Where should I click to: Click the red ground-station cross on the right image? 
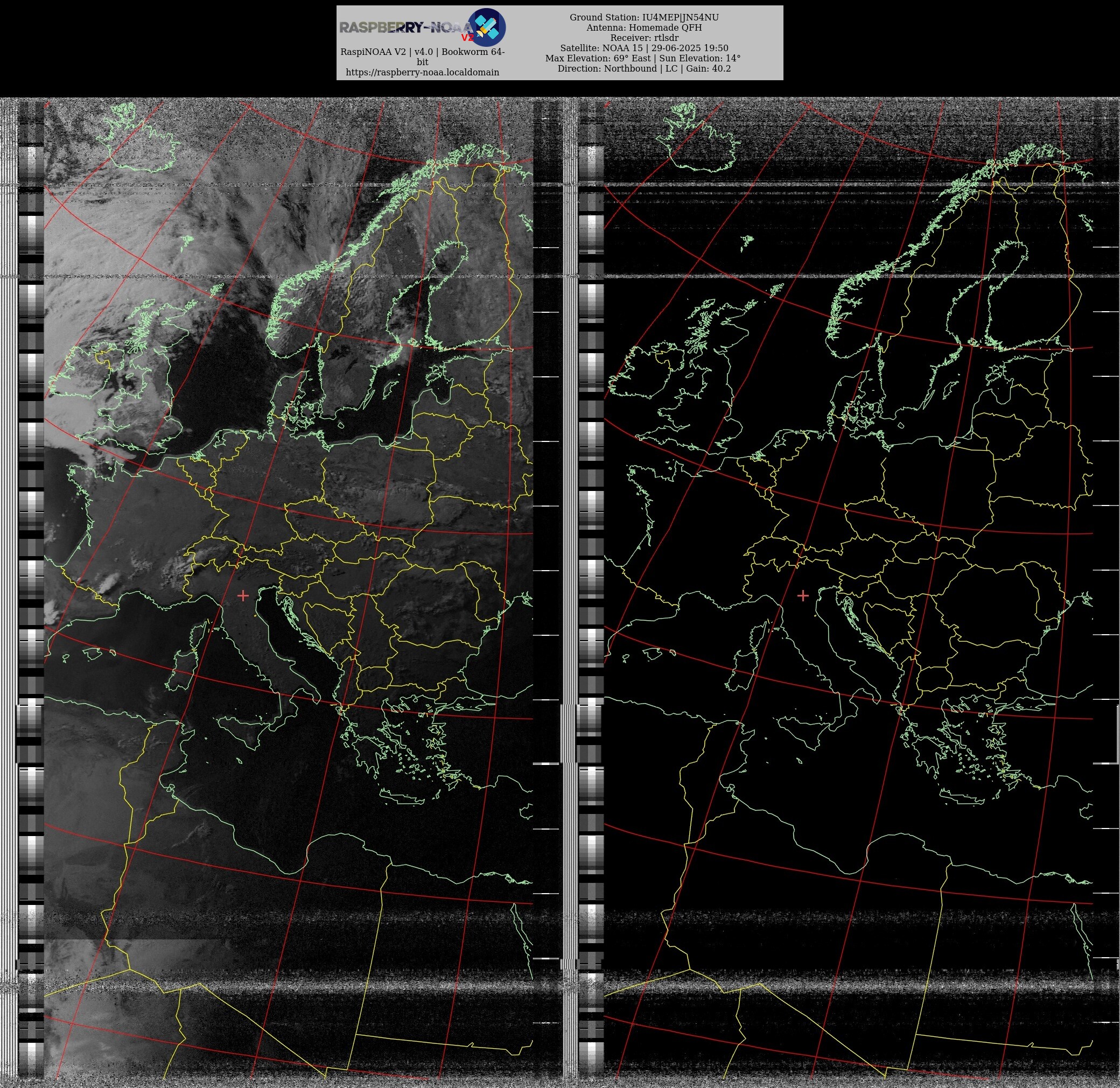coord(803,595)
